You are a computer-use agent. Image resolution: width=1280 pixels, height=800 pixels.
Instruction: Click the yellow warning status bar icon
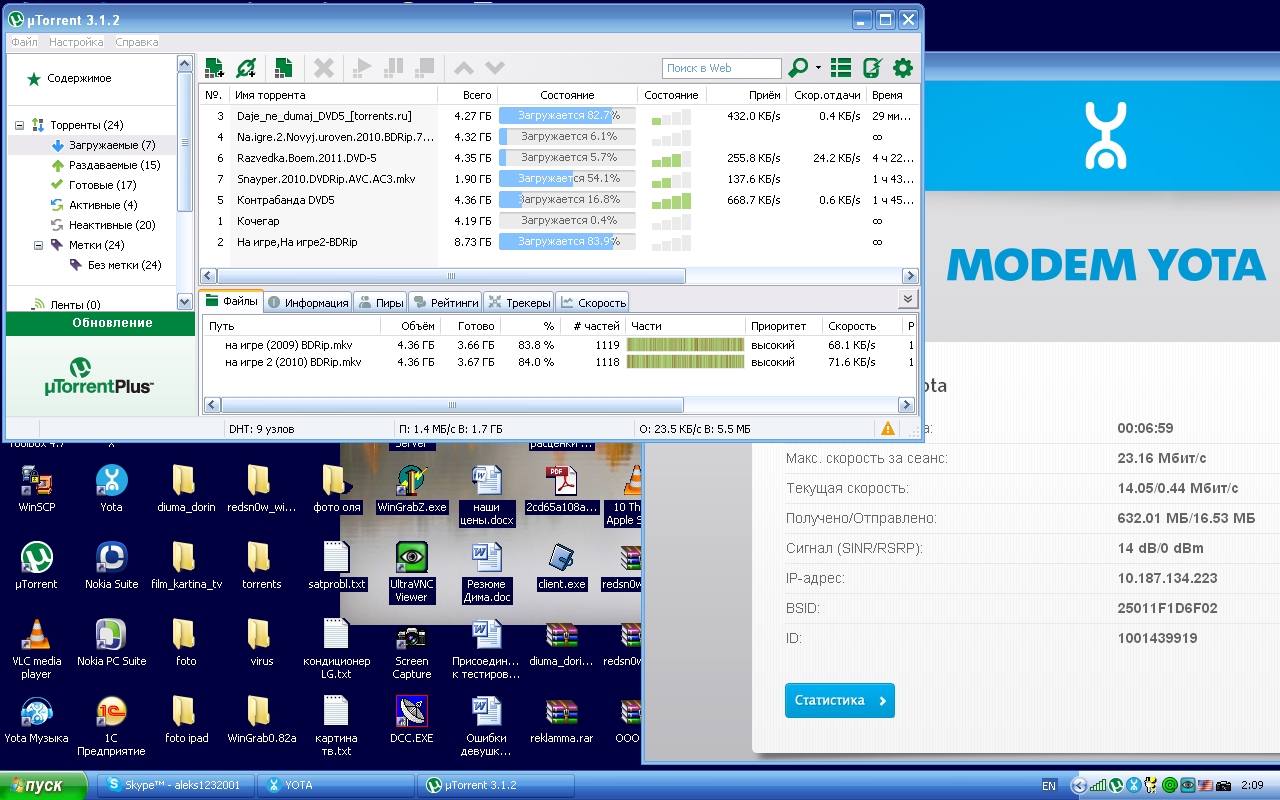point(887,429)
